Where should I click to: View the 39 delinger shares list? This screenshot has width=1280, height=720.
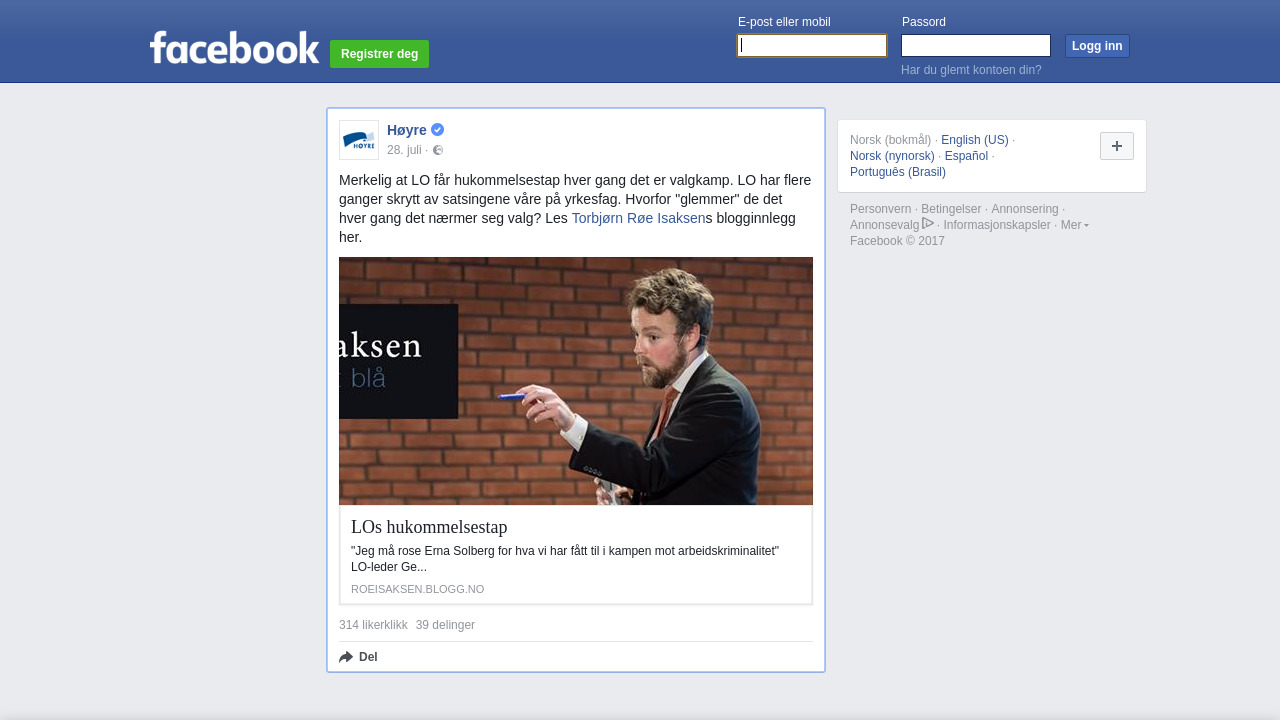pyautogui.click(x=445, y=625)
